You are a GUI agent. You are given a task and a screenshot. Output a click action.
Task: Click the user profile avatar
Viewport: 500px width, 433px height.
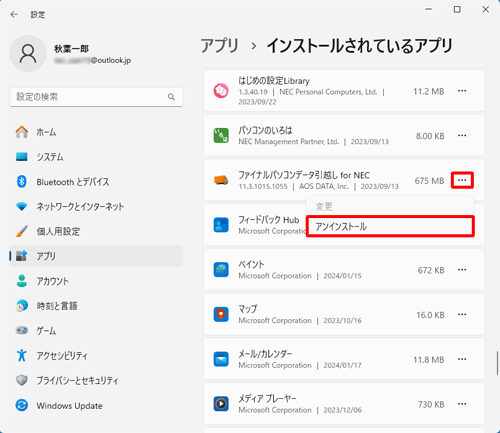[x=28, y=54]
